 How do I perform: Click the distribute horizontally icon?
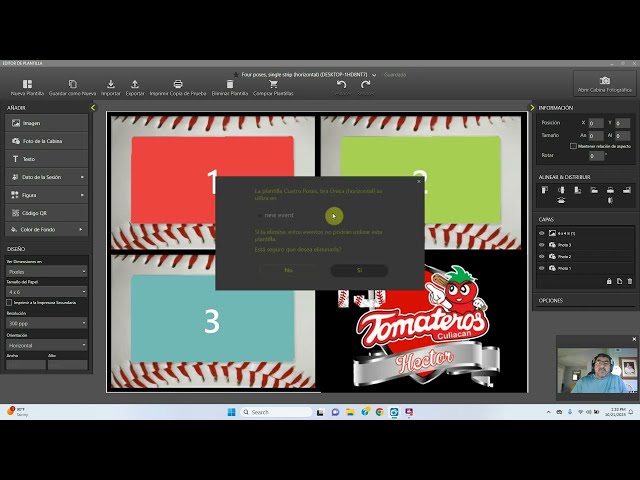click(x=610, y=200)
